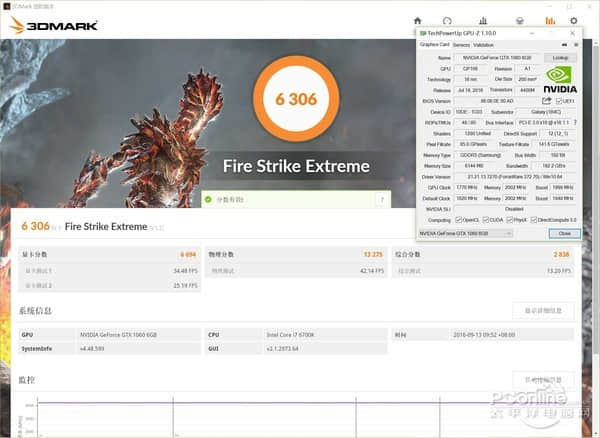
Task: Open the GPU-Z hamburger menu icon
Action: 576,45
